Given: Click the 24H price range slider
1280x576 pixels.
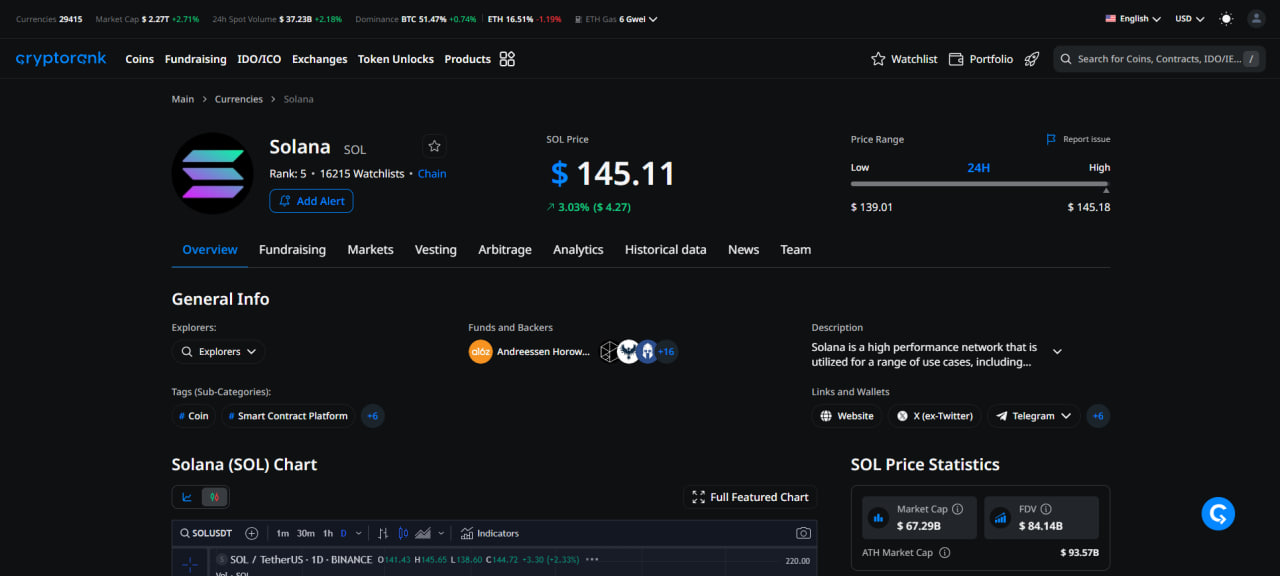Looking at the screenshot, I should (980, 184).
